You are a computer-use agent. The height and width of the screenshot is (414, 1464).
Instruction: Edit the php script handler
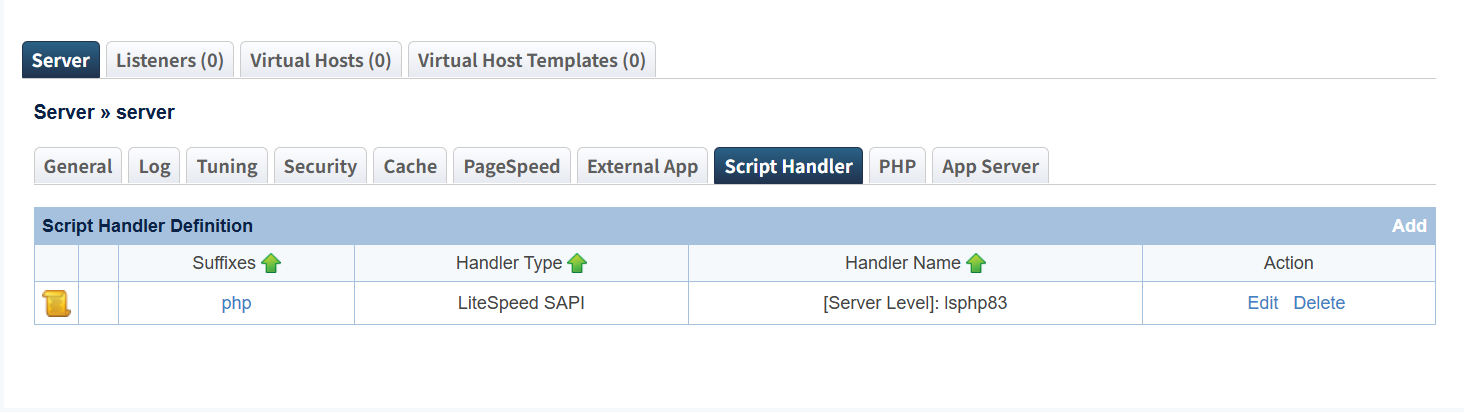(x=1262, y=303)
